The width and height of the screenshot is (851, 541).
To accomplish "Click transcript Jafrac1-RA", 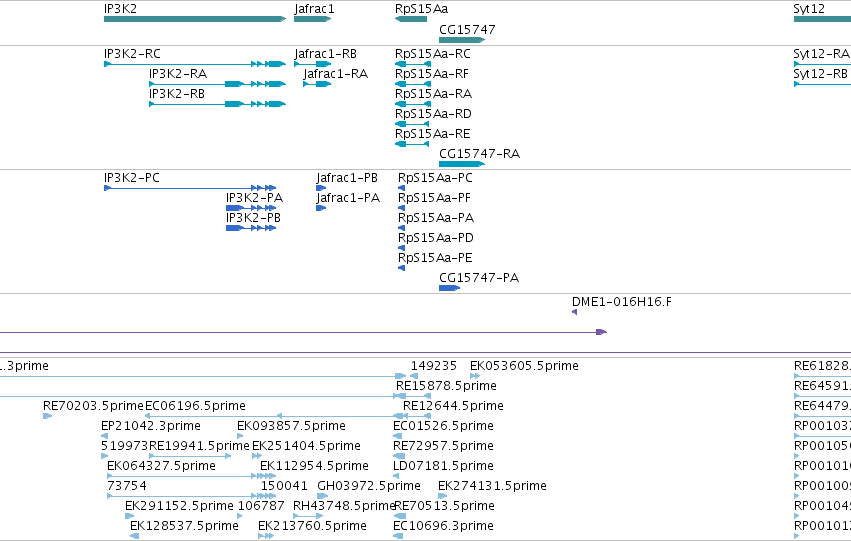I will coord(317,84).
